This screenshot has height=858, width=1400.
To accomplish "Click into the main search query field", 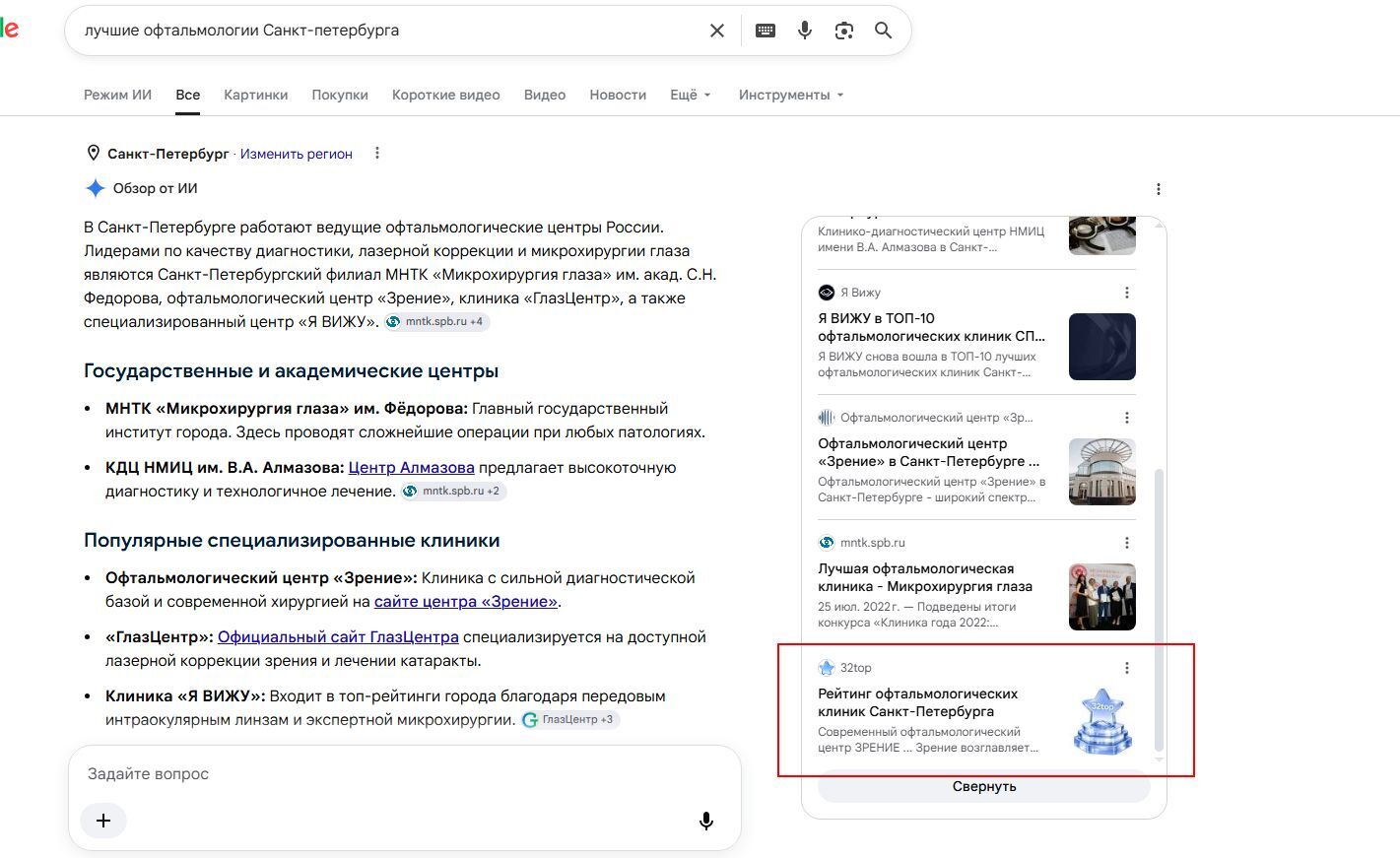I will click(389, 31).
